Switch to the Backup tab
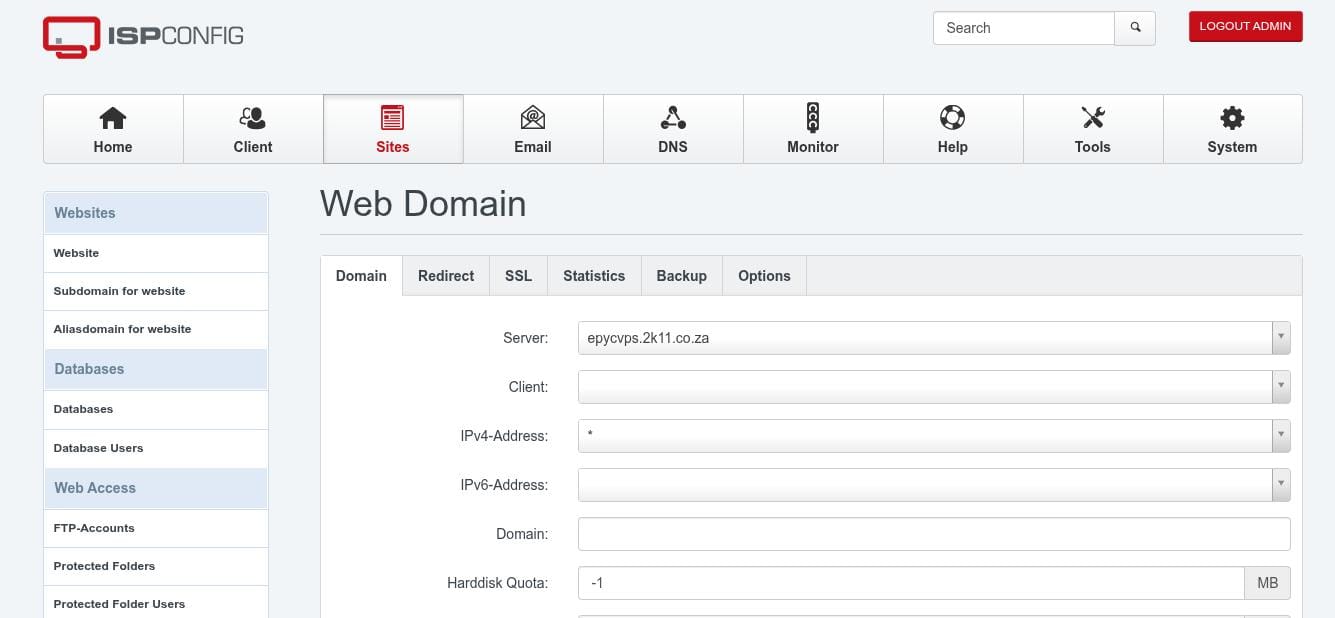 (681, 276)
